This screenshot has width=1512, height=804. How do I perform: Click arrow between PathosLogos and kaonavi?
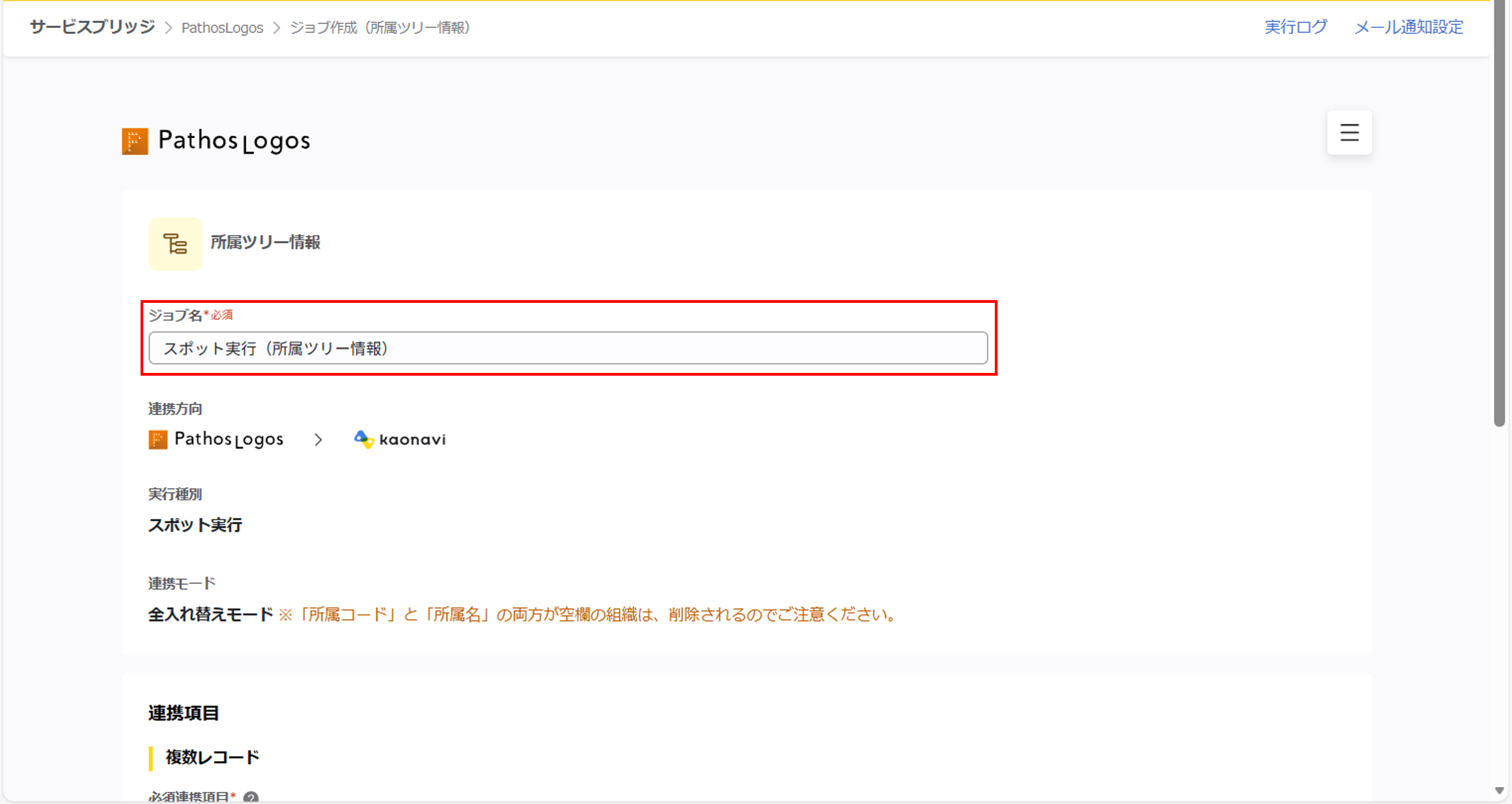click(x=318, y=439)
